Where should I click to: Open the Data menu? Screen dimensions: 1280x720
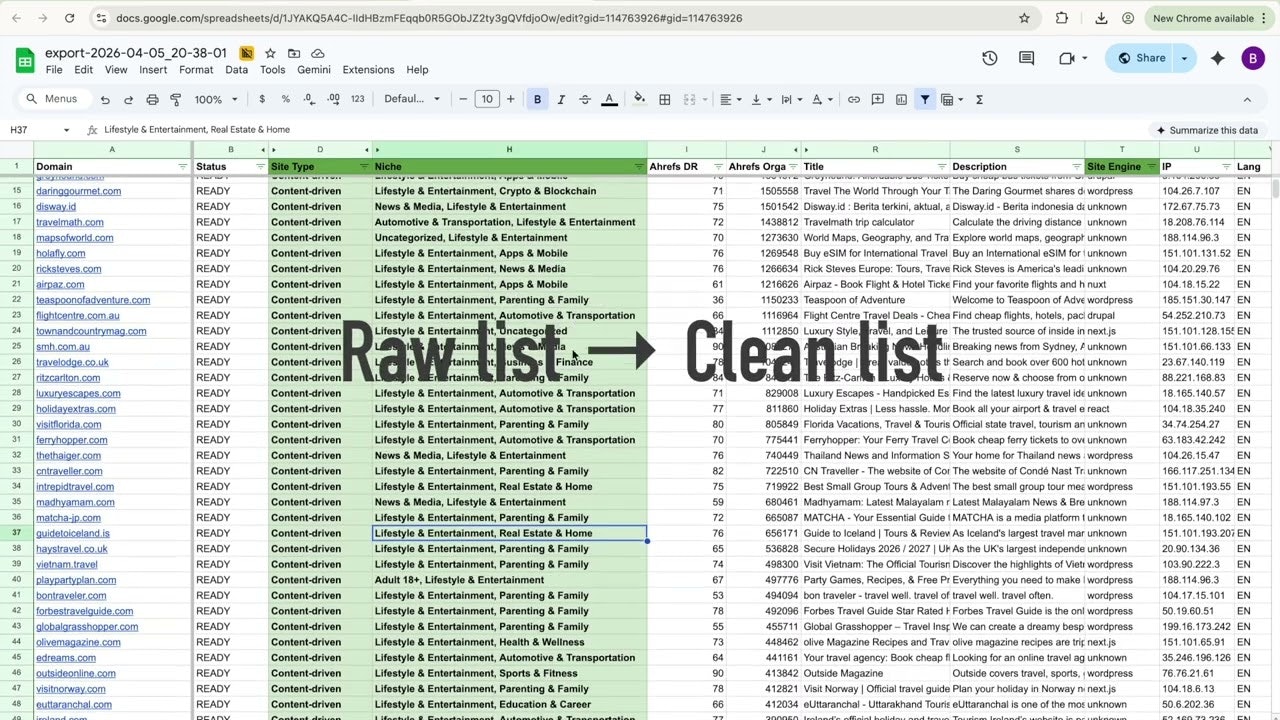click(x=236, y=70)
